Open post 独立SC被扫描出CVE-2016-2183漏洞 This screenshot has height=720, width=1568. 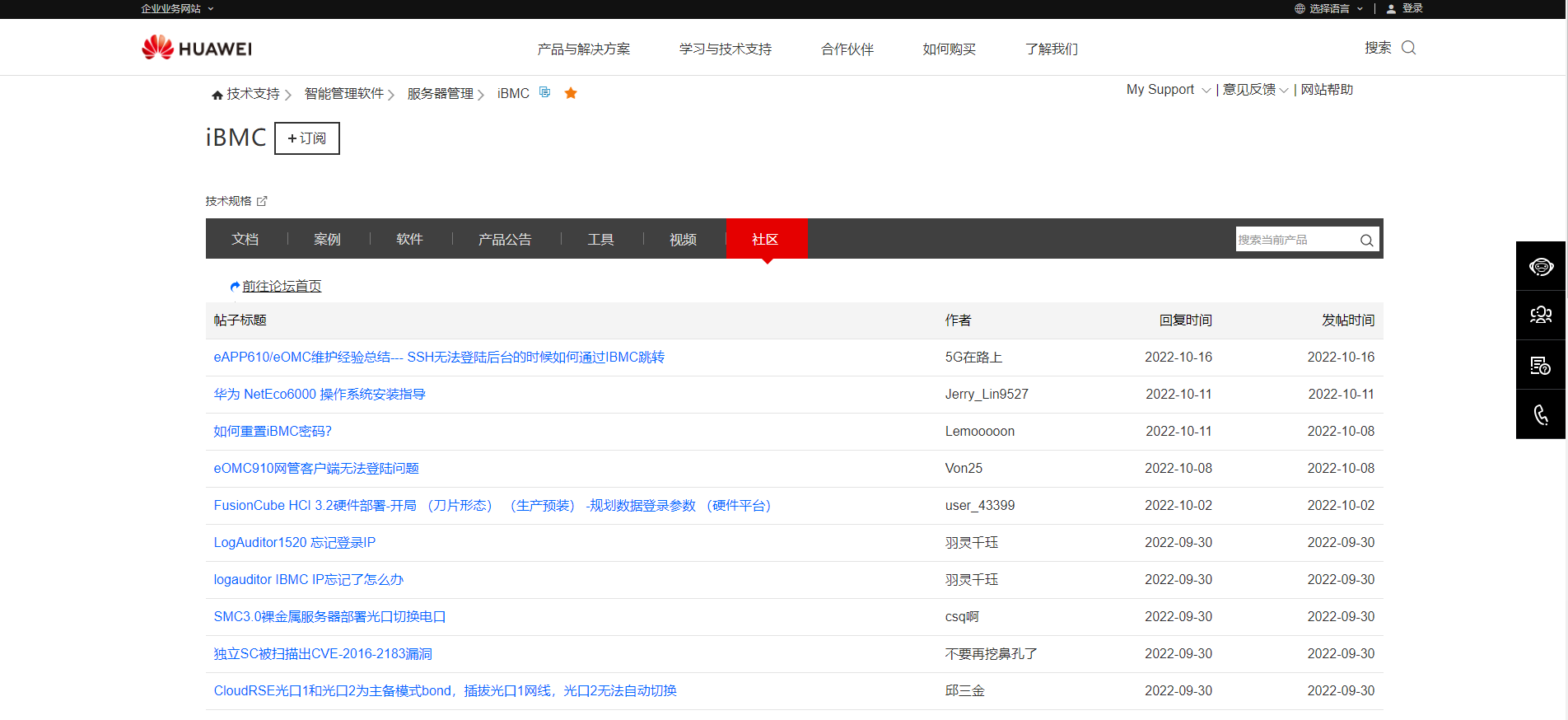point(323,654)
